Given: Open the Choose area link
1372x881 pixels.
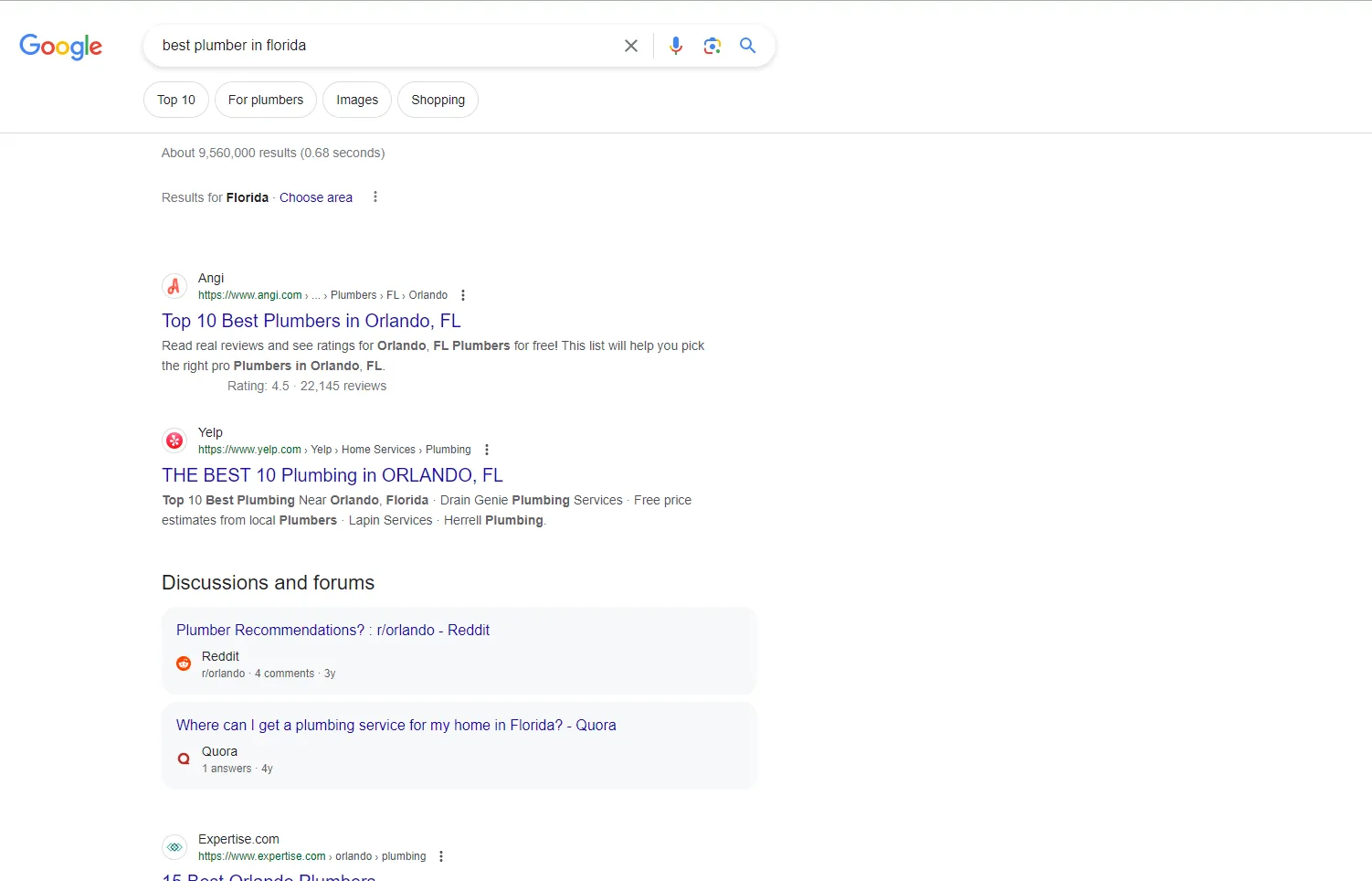Looking at the screenshot, I should [316, 197].
